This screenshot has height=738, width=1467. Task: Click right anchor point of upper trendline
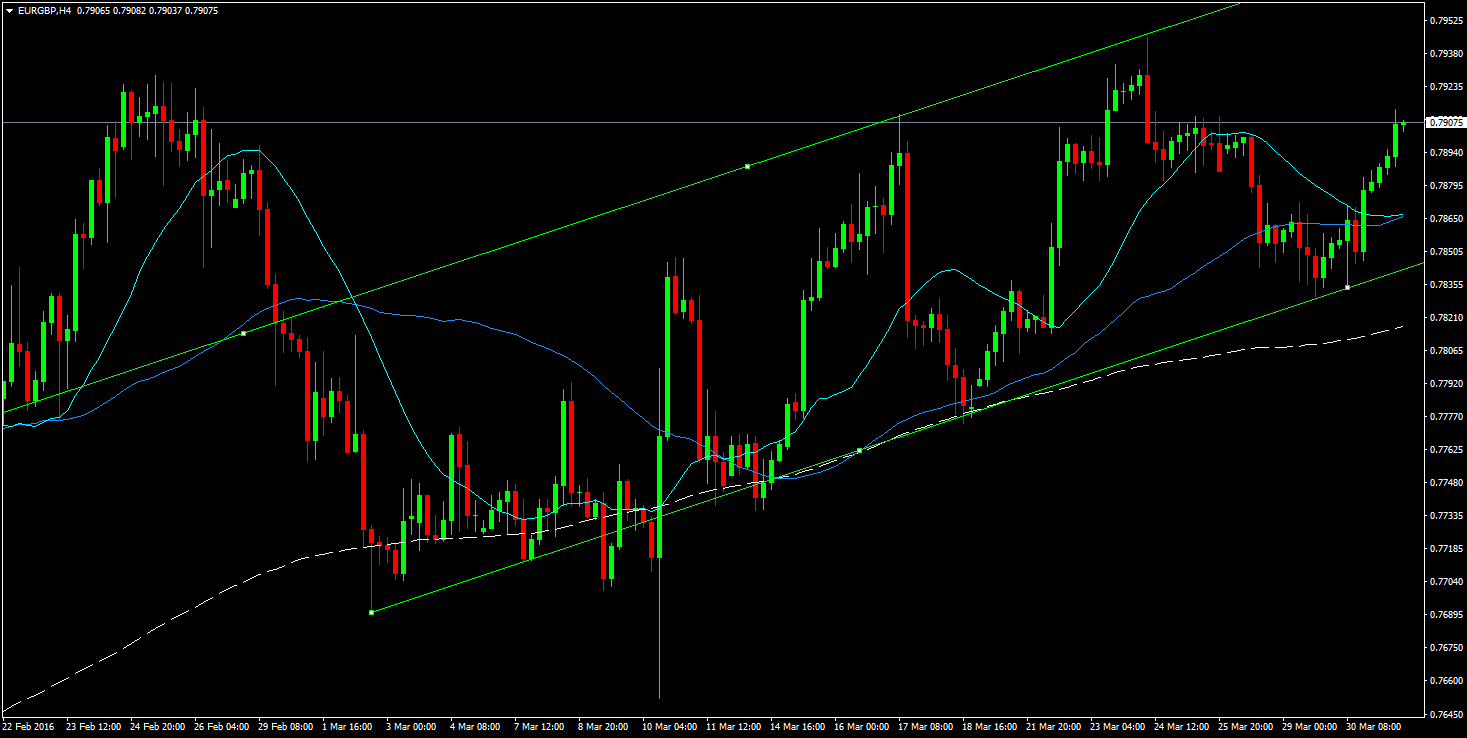[748, 166]
